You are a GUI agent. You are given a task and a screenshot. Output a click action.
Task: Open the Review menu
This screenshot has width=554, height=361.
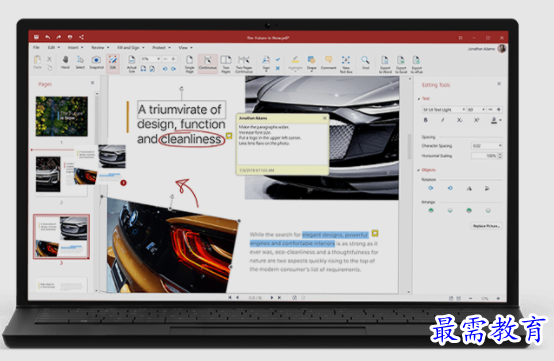100,47
